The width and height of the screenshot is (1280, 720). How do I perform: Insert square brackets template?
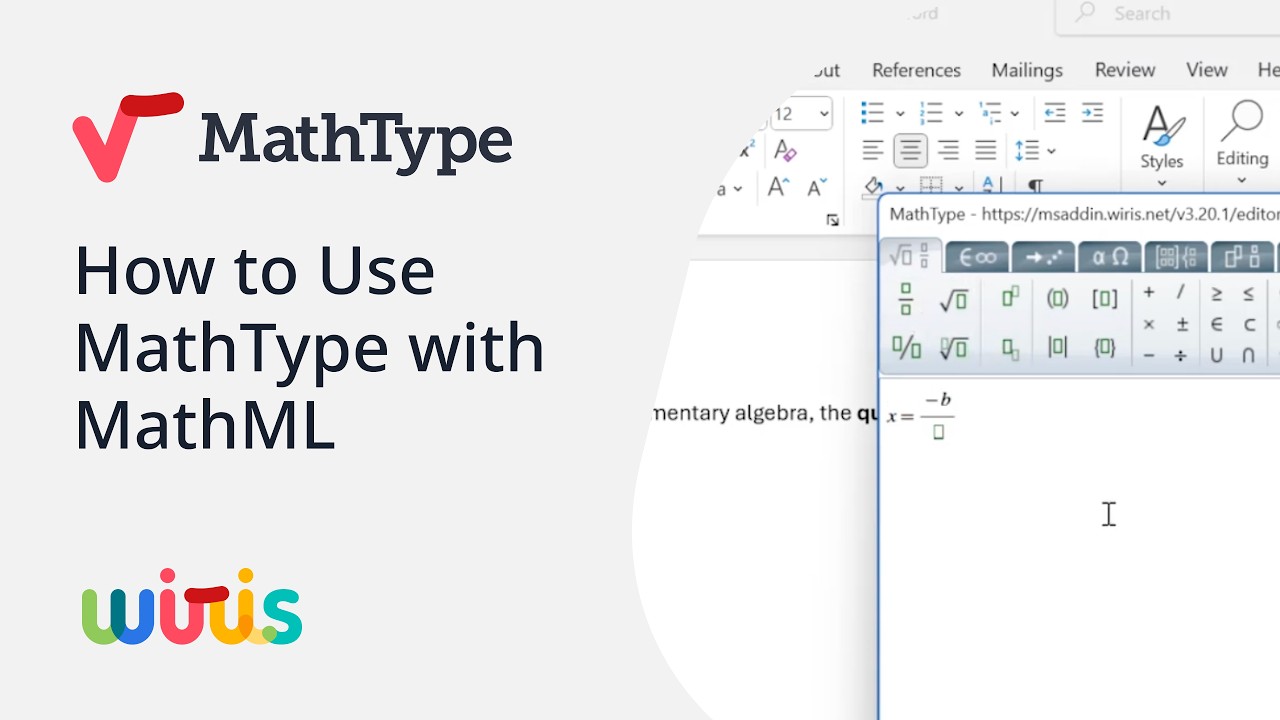(1104, 298)
